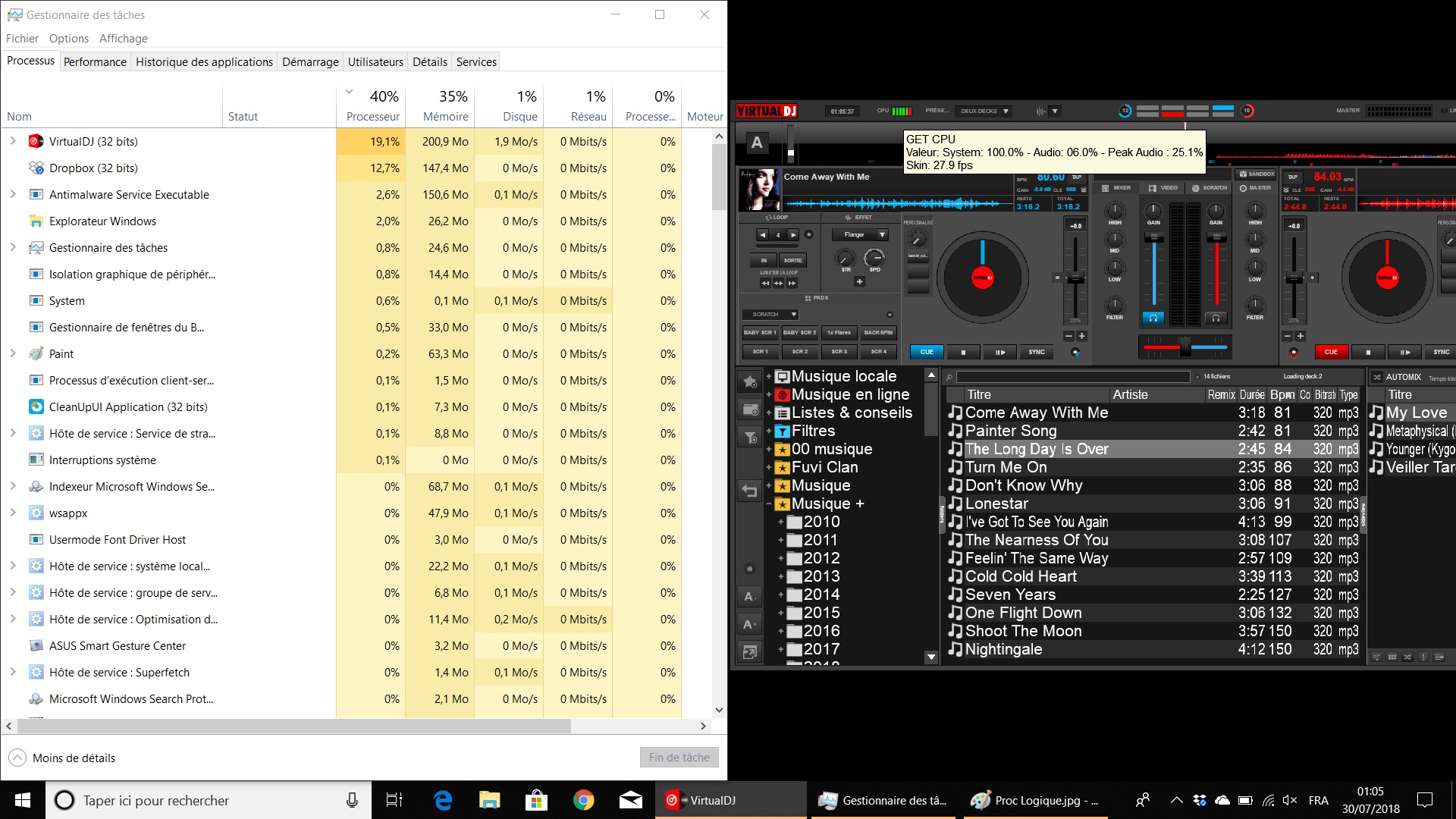
Task: Select the Scratch panel tab
Action: point(1210,187)
